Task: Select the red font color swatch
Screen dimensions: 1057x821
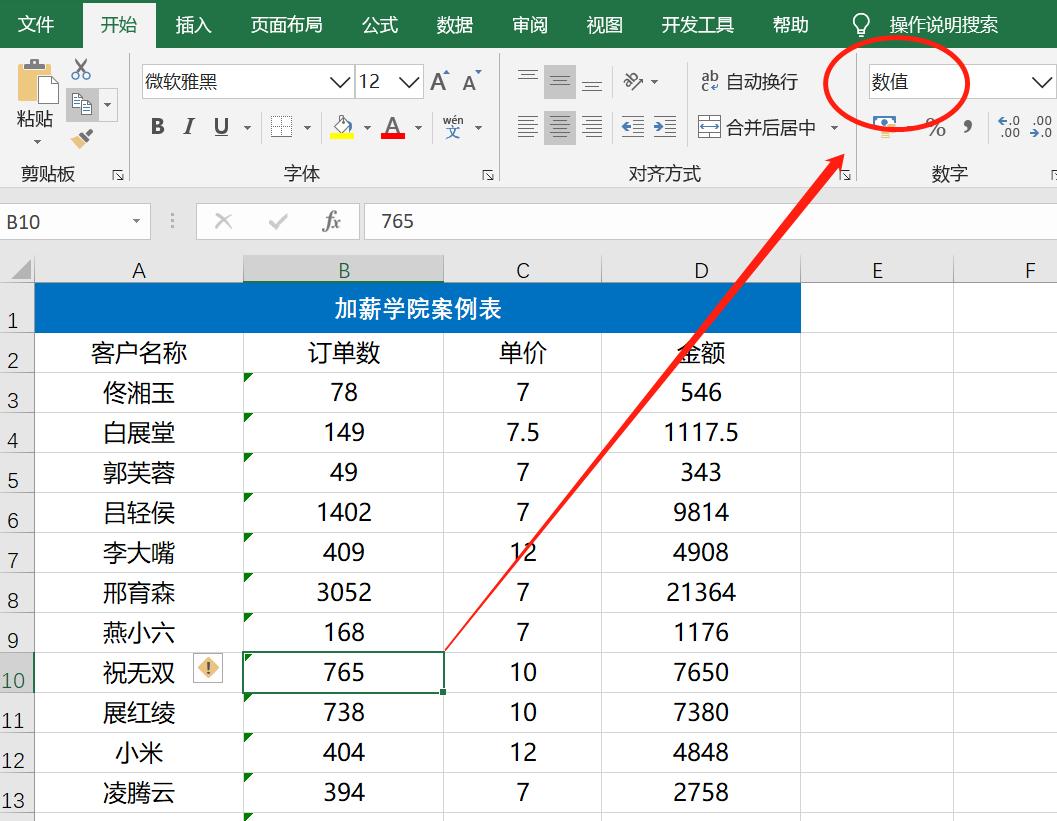Action: pos(391,126)
